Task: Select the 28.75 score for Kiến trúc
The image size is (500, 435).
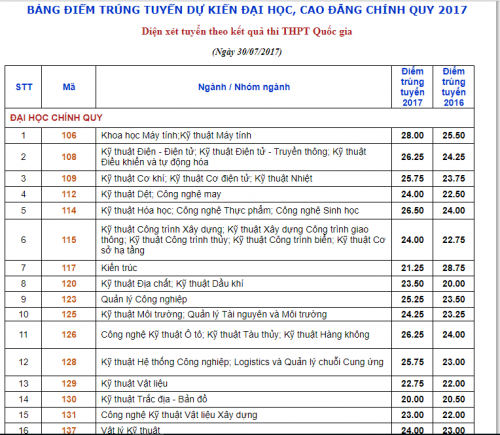Action: click(x=454, y=268)
